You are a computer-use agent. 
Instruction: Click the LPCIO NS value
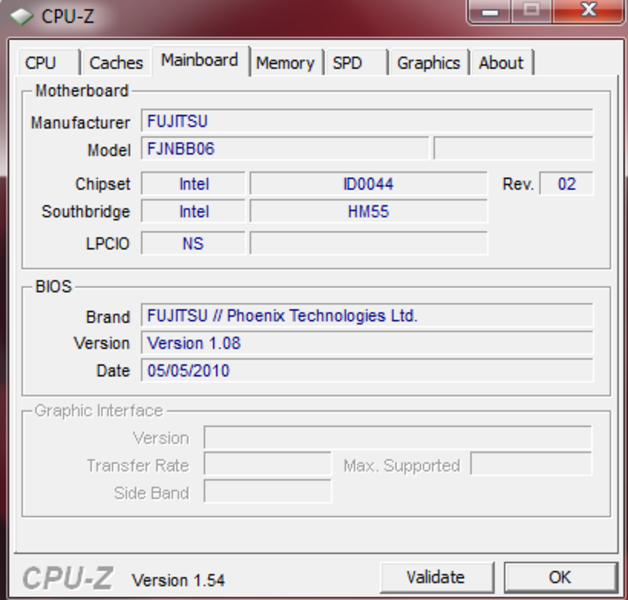(x=193, y=243)
